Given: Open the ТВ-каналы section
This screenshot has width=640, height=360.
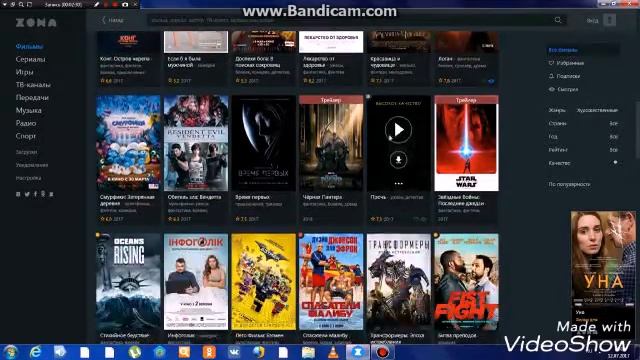Looking at the screenshot, I should coord(33,85).
